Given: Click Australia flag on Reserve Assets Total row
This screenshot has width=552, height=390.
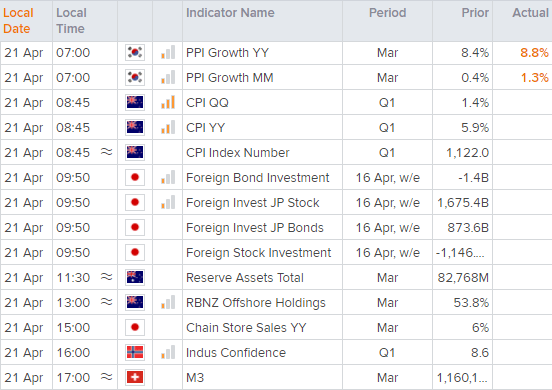Looking at the screenshot, I should [x=135, y=278].
